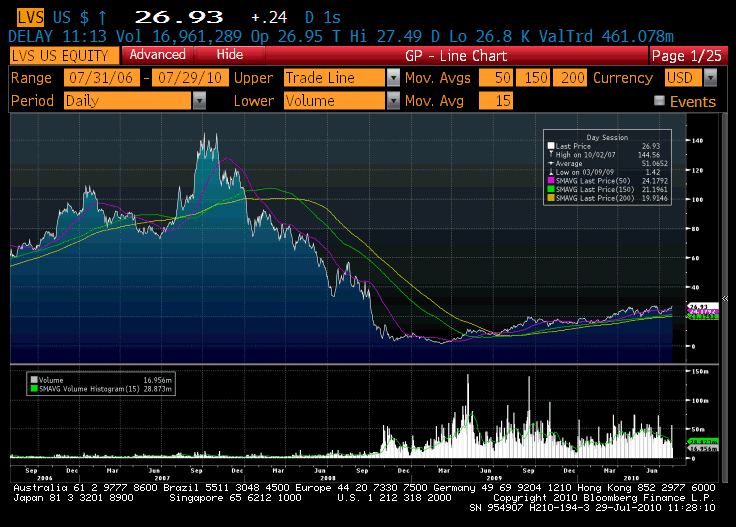The height and width of the screenshot is (527, 736).
Task: Click the 26.93 last price axis tag
Action: pos(703,306)
